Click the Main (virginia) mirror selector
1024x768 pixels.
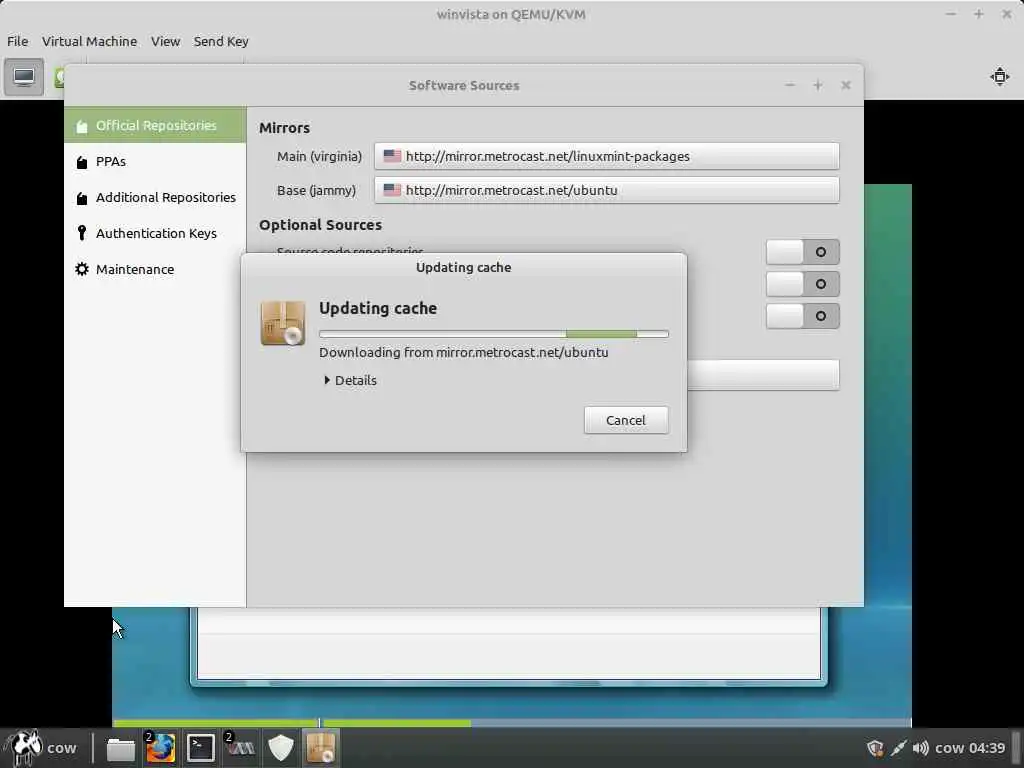pyautogui.click(x=607, y=156)
